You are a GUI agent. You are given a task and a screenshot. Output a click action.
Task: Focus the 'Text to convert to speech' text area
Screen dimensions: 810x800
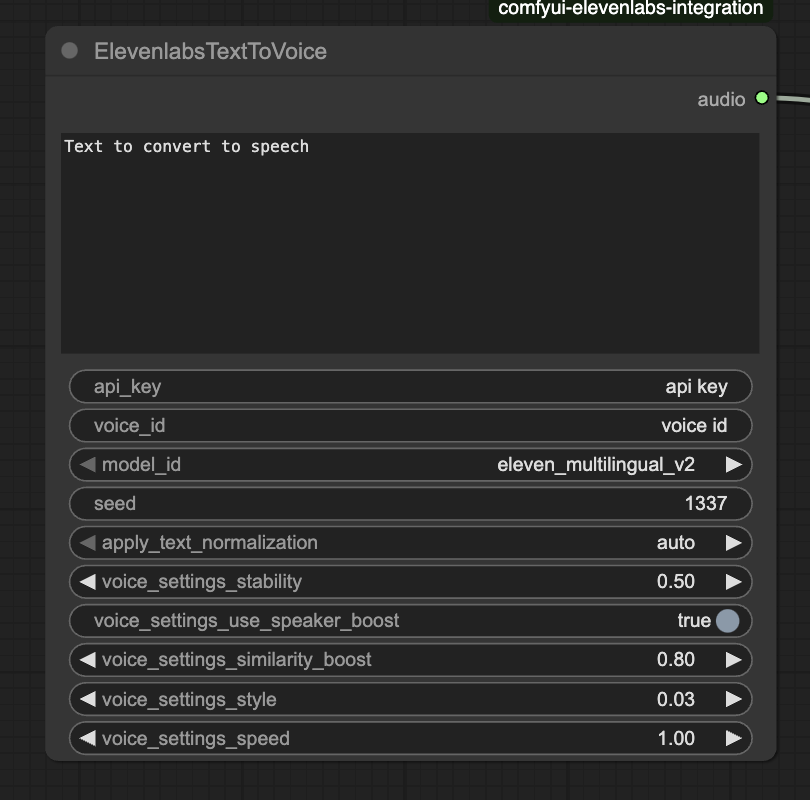click(410, 243)
